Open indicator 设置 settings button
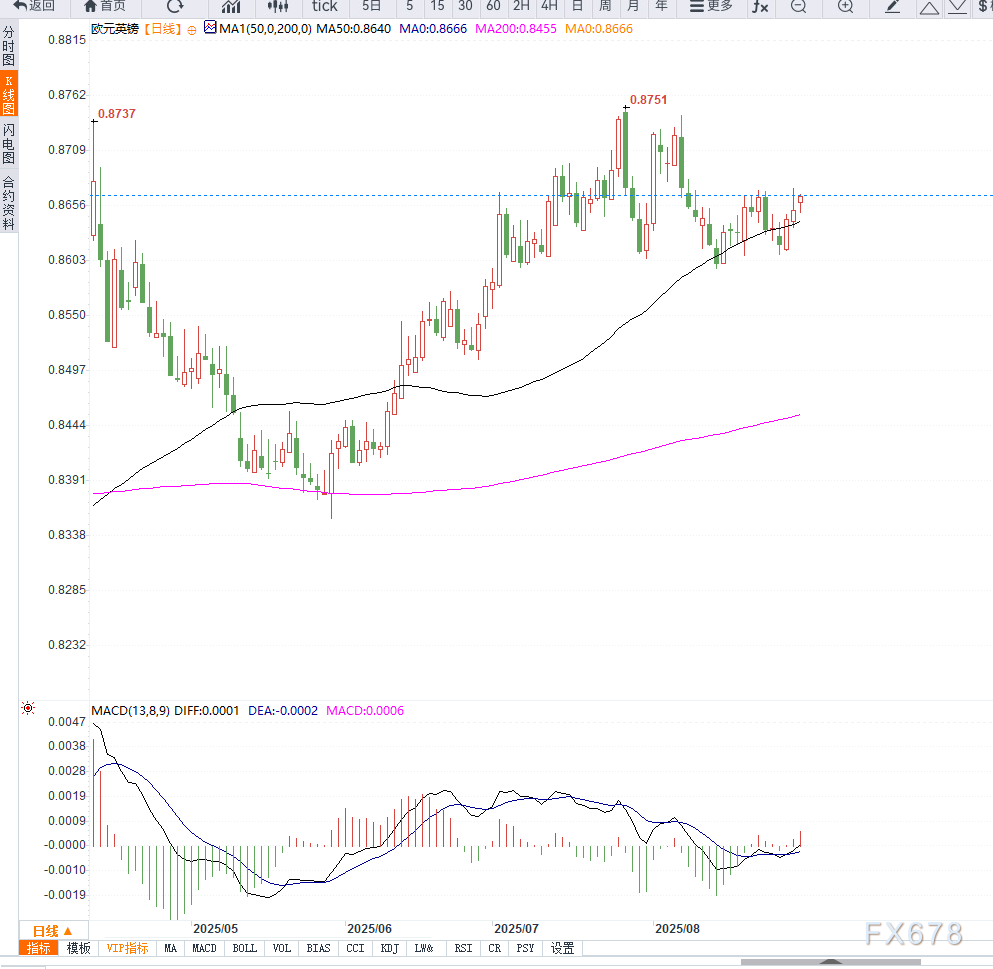The image size is (993, 969). tap(563, 948)
